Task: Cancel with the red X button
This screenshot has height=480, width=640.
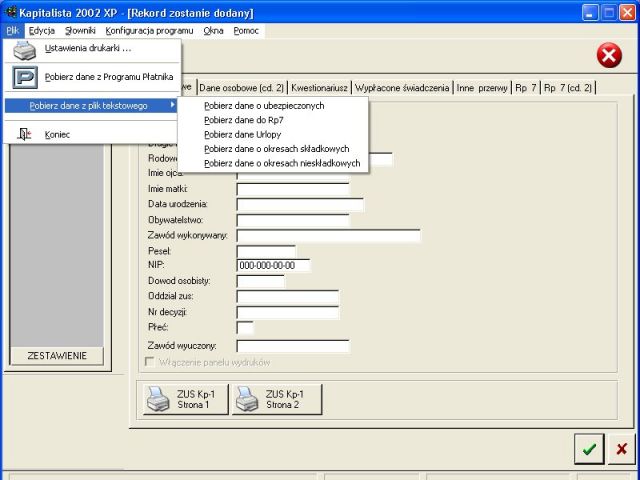Action: tap(622, 449)
